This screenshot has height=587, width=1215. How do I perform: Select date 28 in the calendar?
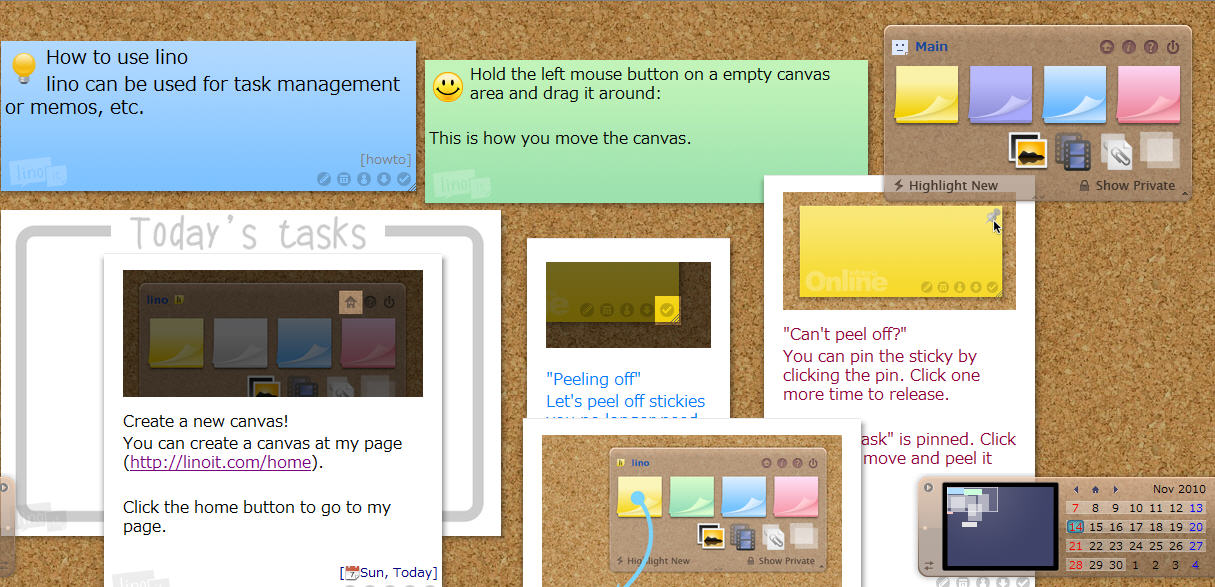click(x=1076, y=565)
